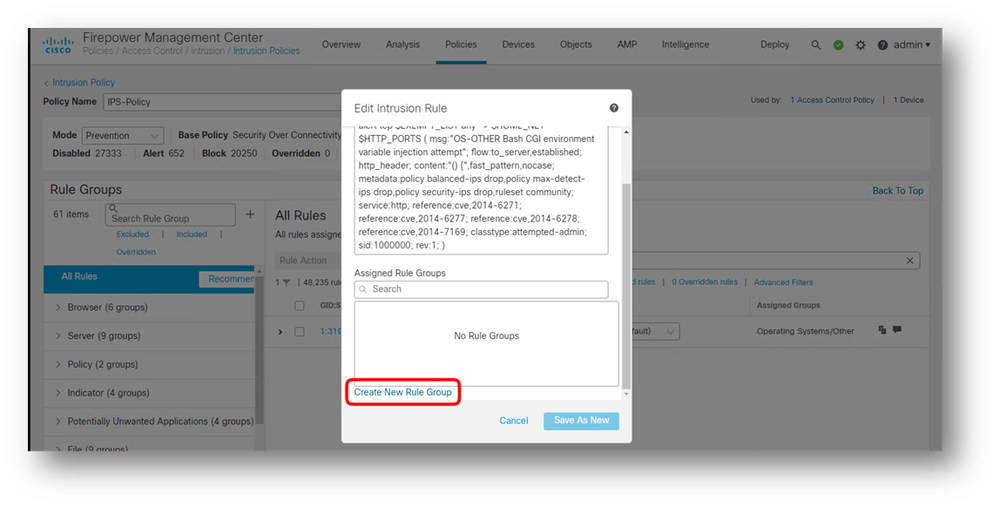
Task: Click the Assigned Groups column header
Action: click(788, 305)
